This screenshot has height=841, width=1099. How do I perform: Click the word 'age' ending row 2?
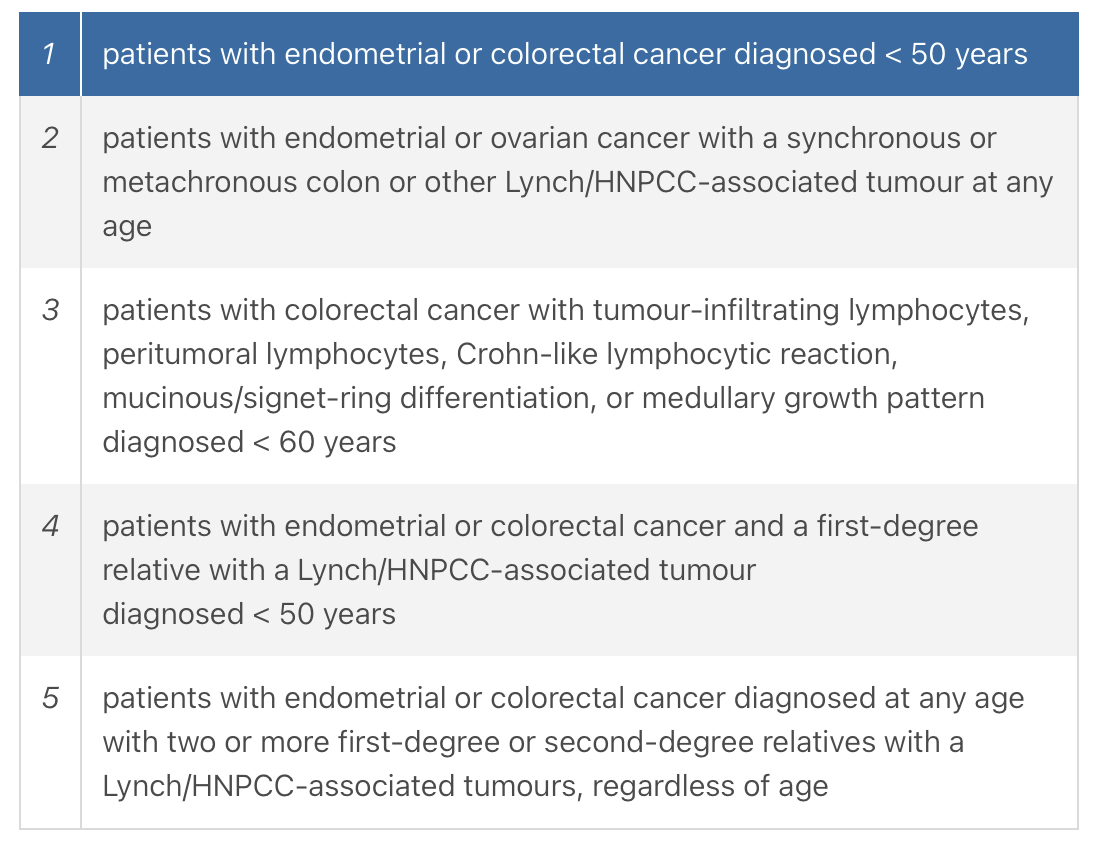[127, 228]
